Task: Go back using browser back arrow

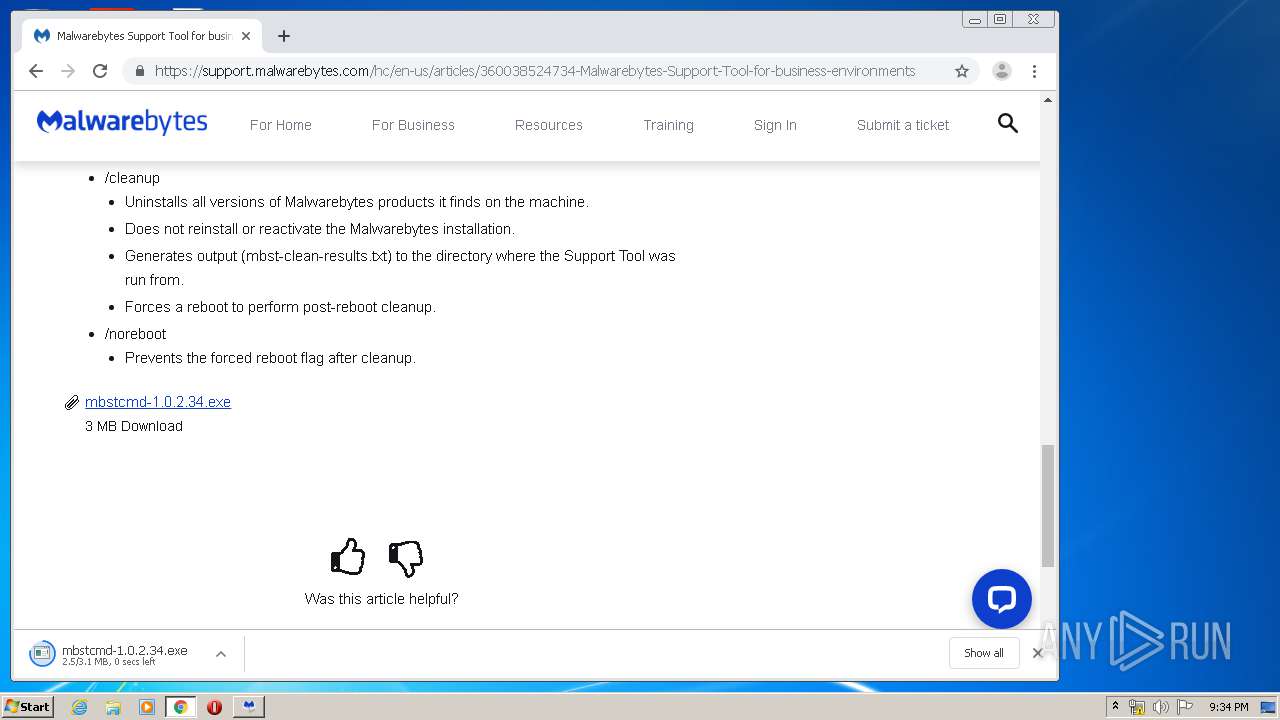Action: 36,71
